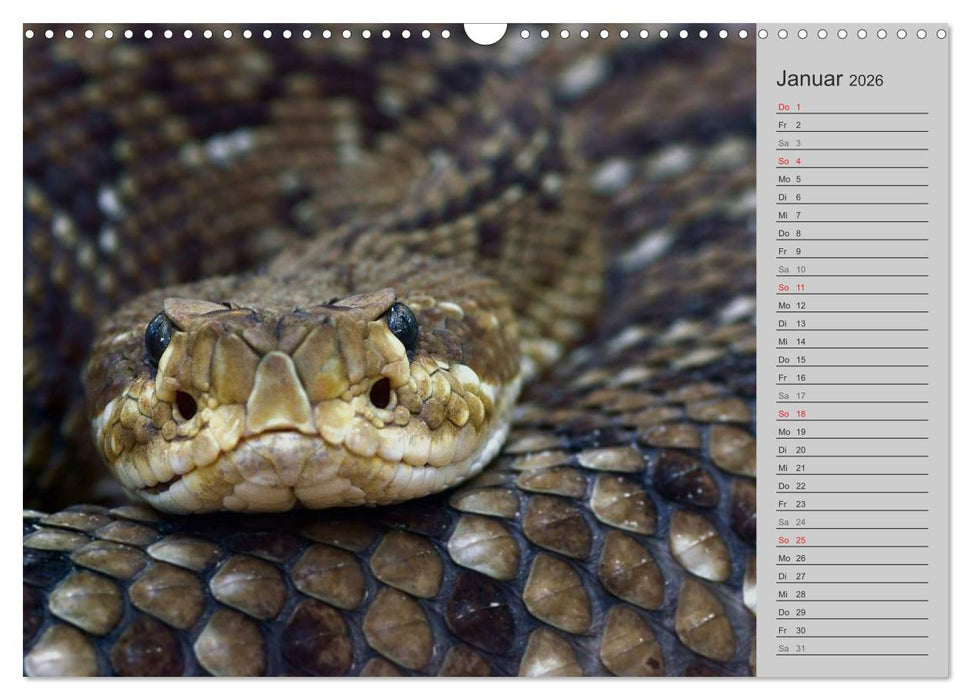Choose the Di 6 date line
This screenshot has width=971, height=700.
pyautogui.click(x=851, y=197)
